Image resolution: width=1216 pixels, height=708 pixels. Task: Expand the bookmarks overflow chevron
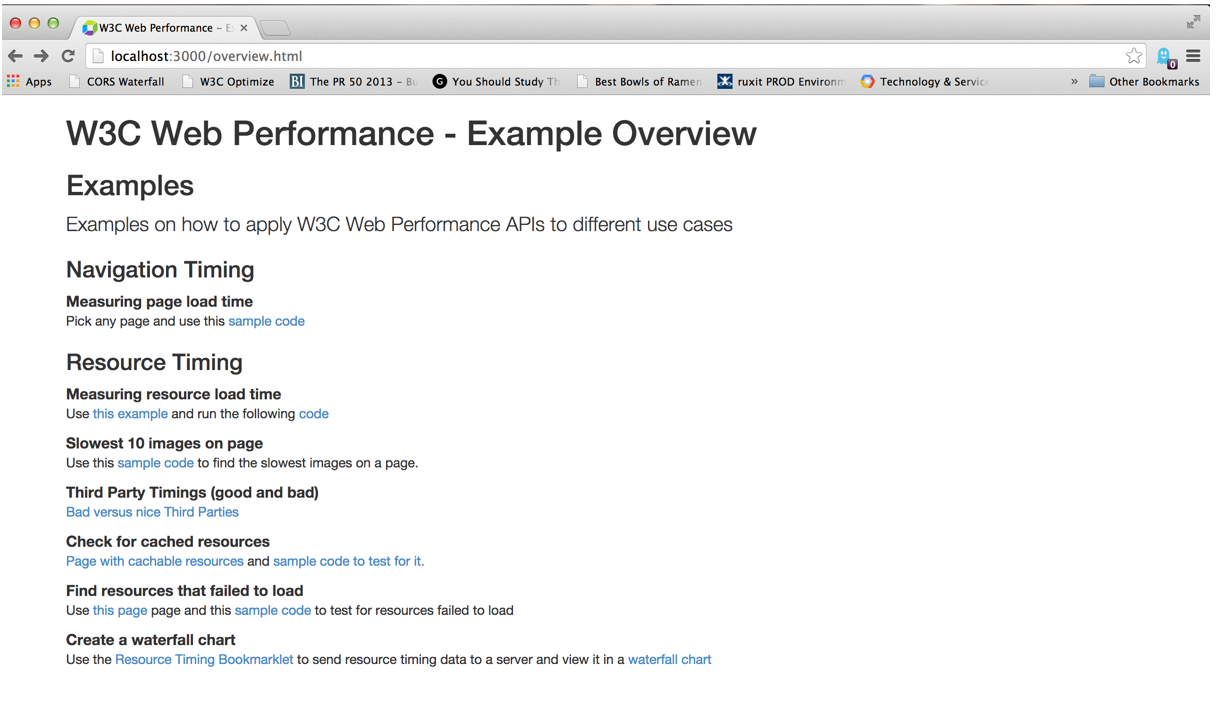click(x=1074, y=81)
